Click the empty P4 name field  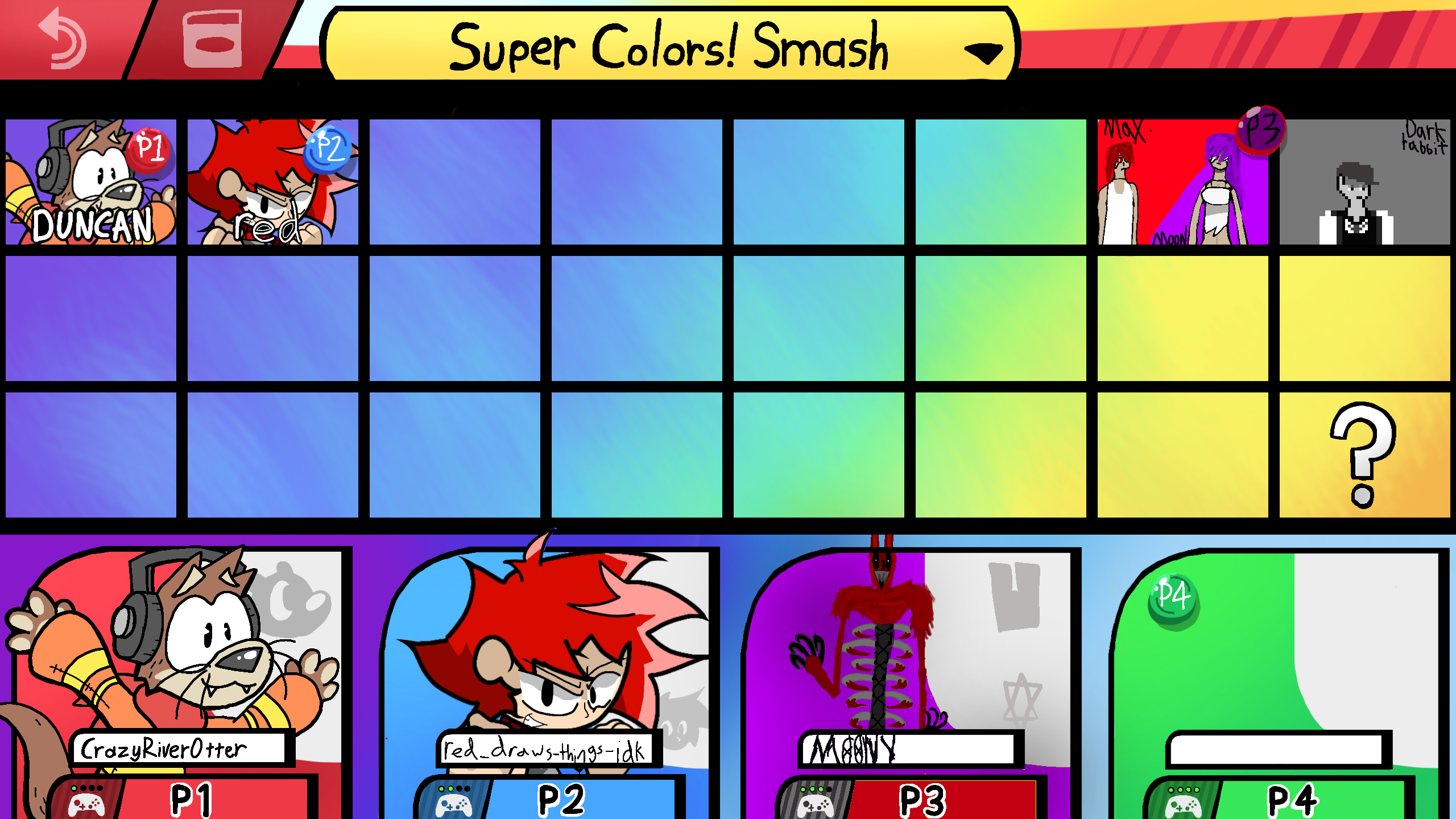pyautogui.click(x=1276, y=750)
